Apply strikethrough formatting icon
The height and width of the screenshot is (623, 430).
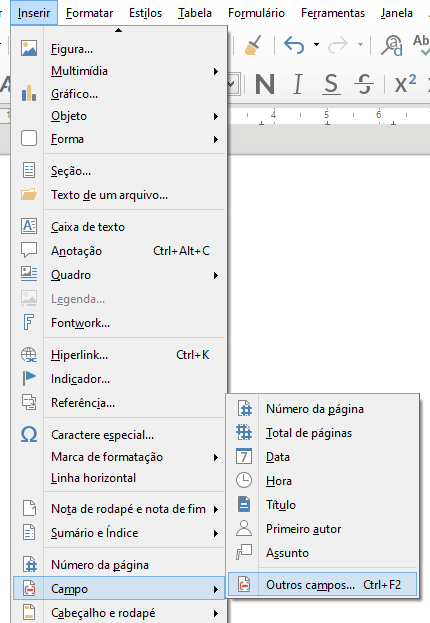click(364, 84)
